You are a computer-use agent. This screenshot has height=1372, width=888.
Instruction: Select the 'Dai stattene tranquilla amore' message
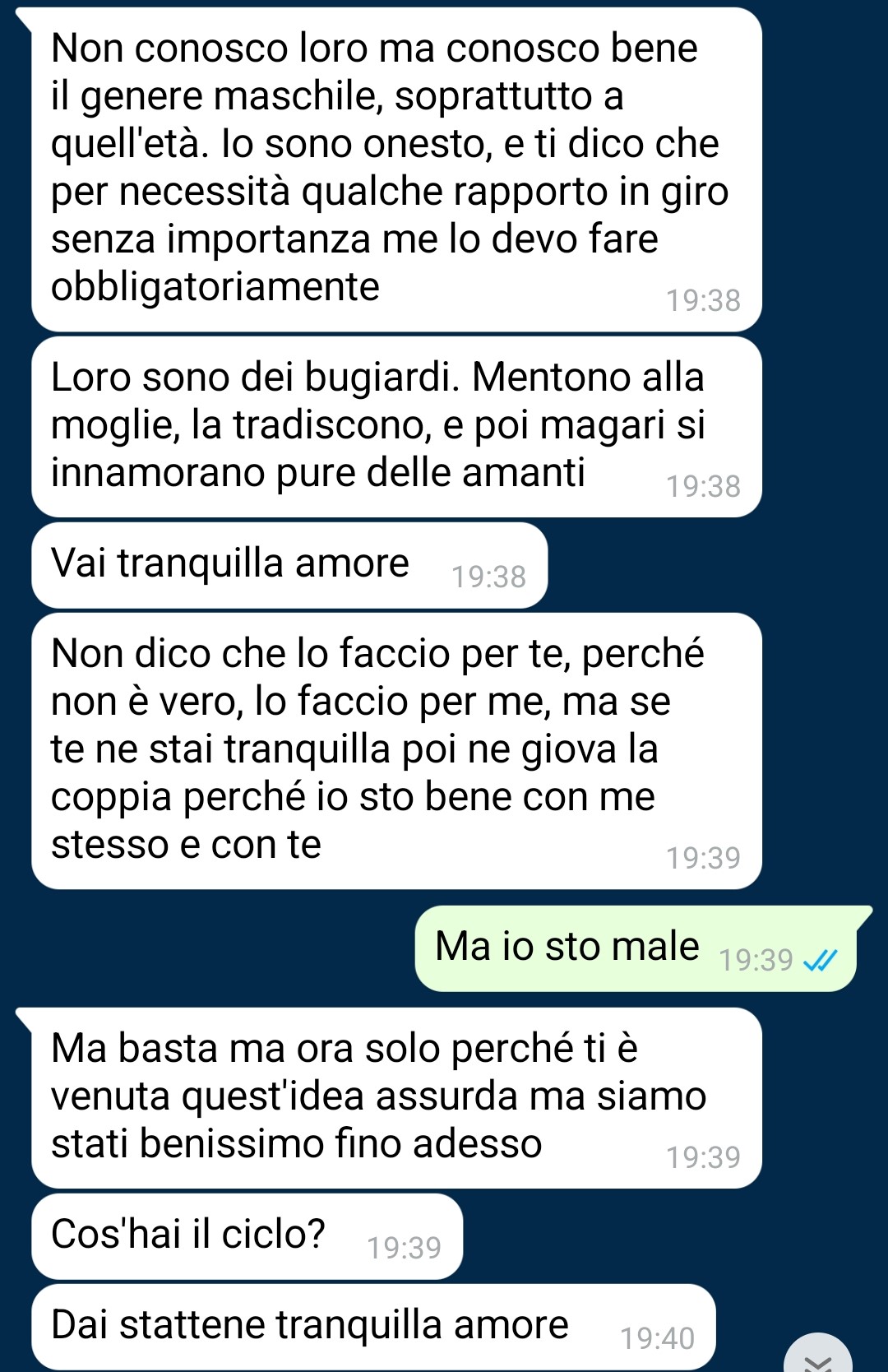[373, 1327]
